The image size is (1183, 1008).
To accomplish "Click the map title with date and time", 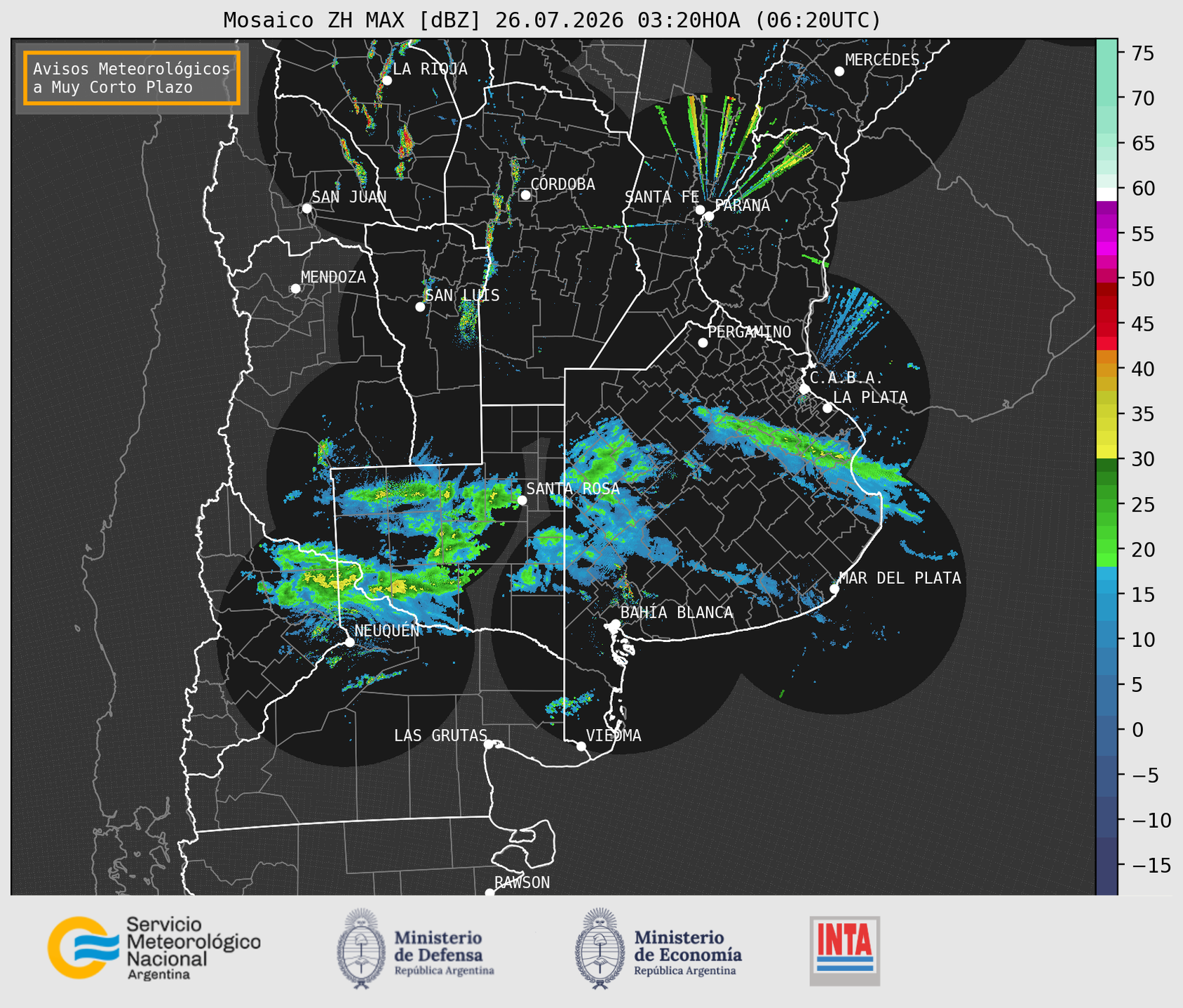I will (x=552, y=20).
